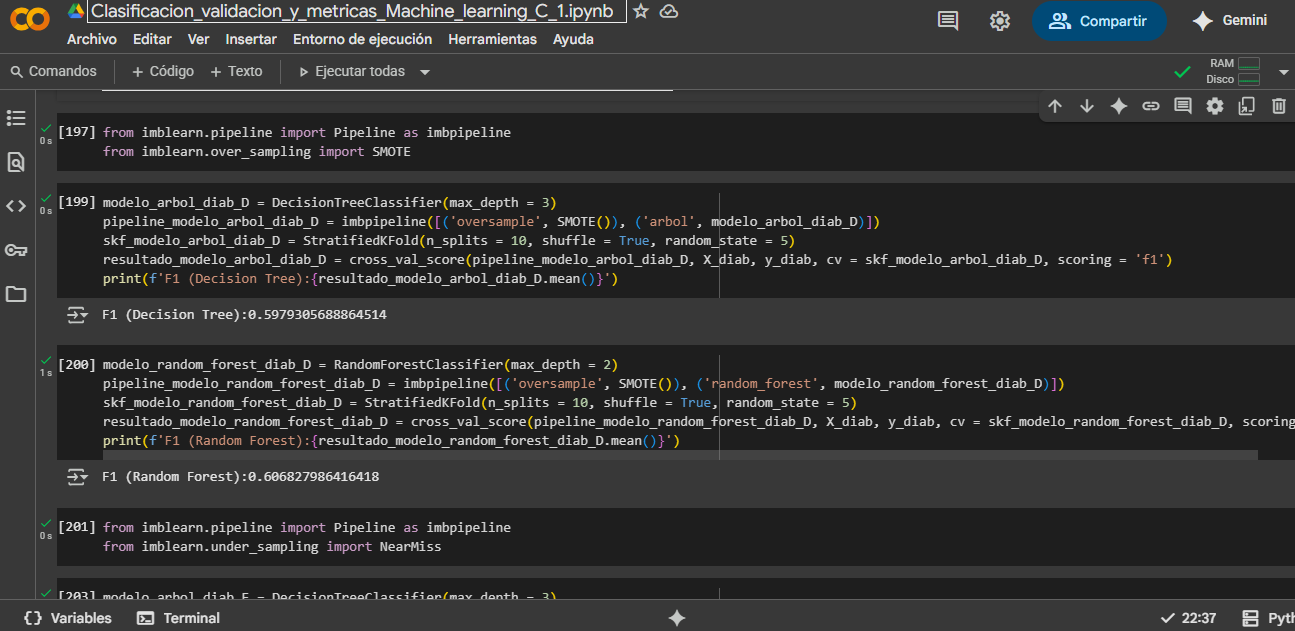Toggle output icon beside F1 (Random Forest) result
Viewport: 1295px width, 631px height.
[x=77, y=477]
